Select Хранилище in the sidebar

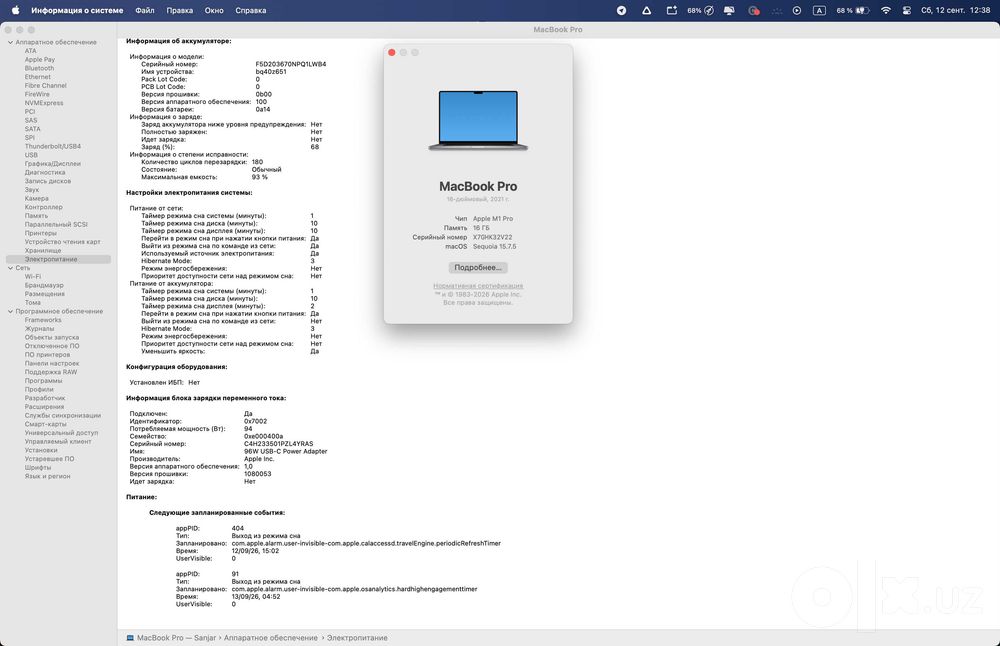tap(43, 251)
